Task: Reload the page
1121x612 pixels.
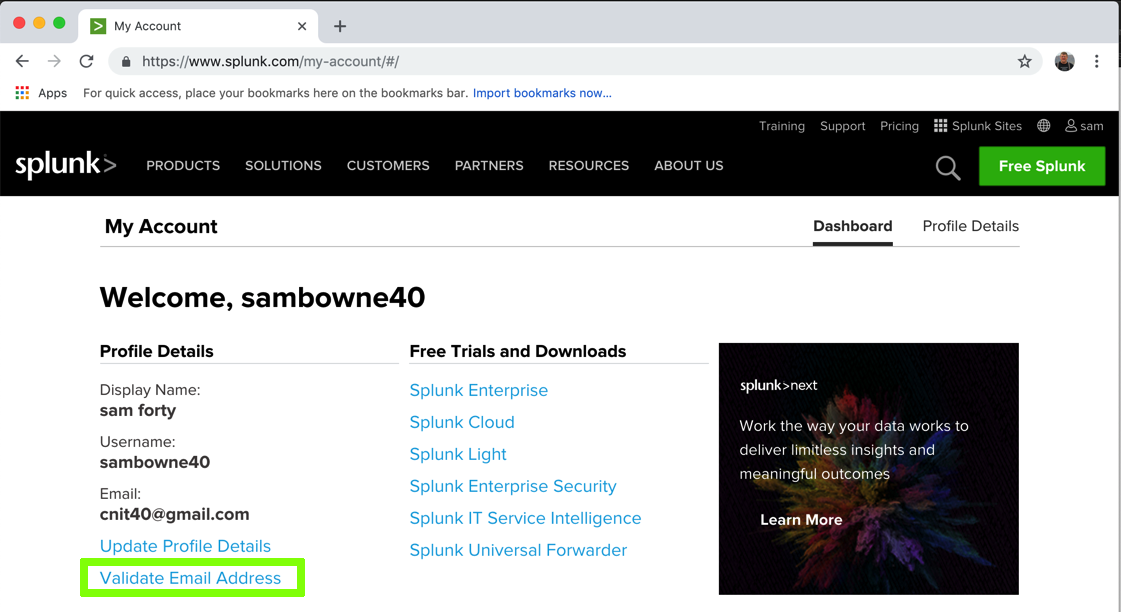Action: pos(87,62)
